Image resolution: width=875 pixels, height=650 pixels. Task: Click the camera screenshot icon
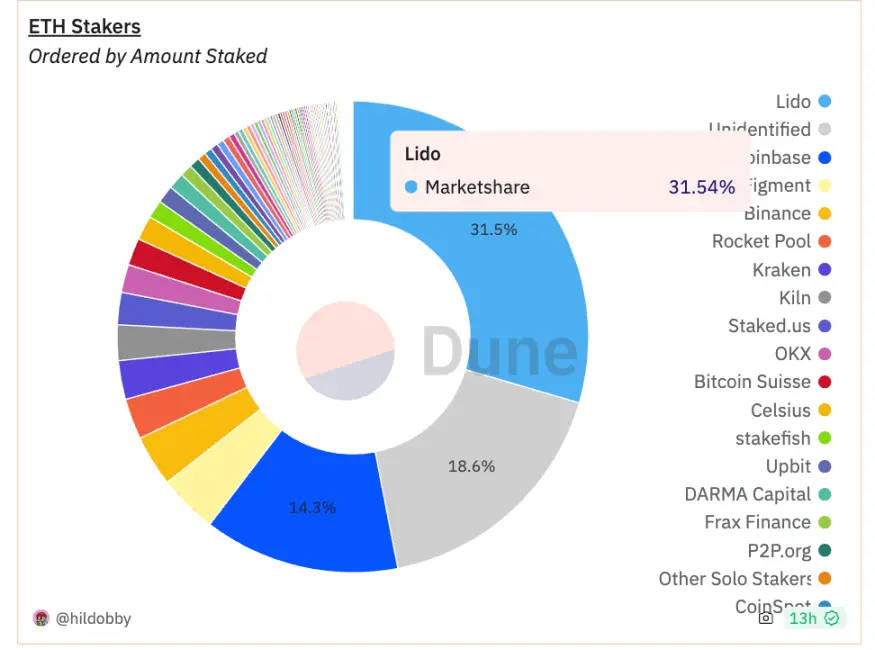pyautogui.click(x=766, y=618)
